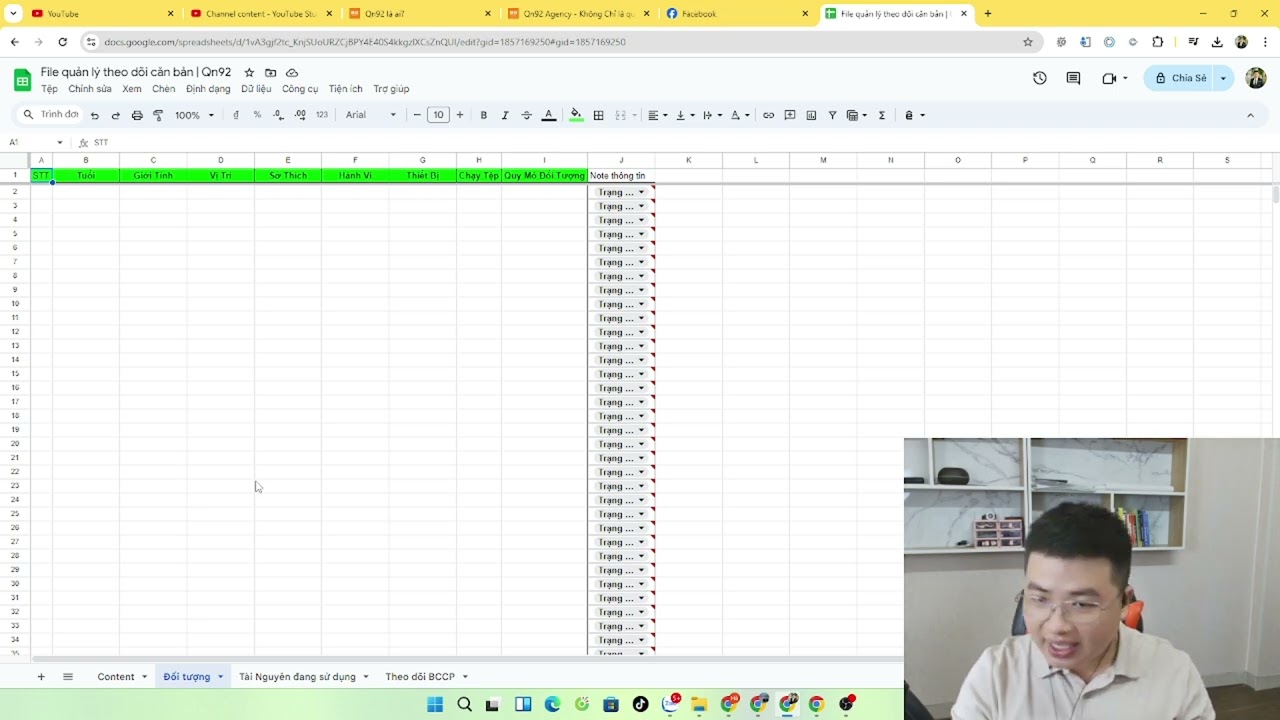Open the Arial font dropdown
This screenshot has width=1280, height=720.
pos(371,115)
